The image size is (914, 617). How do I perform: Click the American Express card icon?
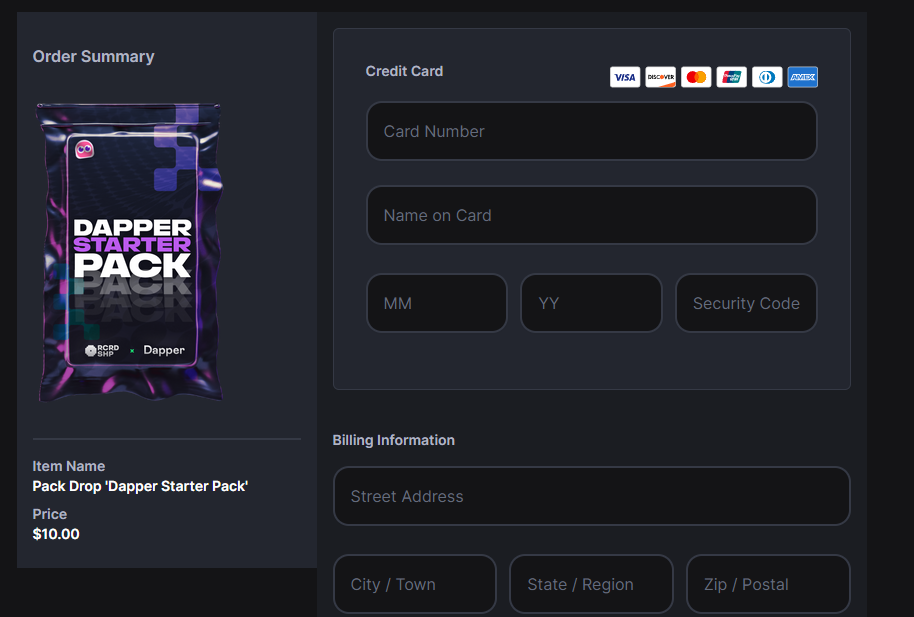pyautogui.click(x=803, y=77)
